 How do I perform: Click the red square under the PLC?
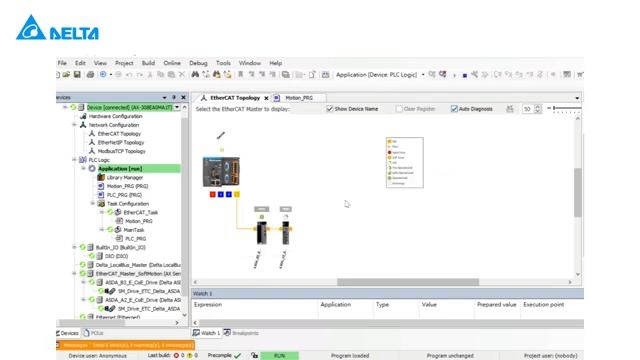pyautogui.click(x=212, y=194)
